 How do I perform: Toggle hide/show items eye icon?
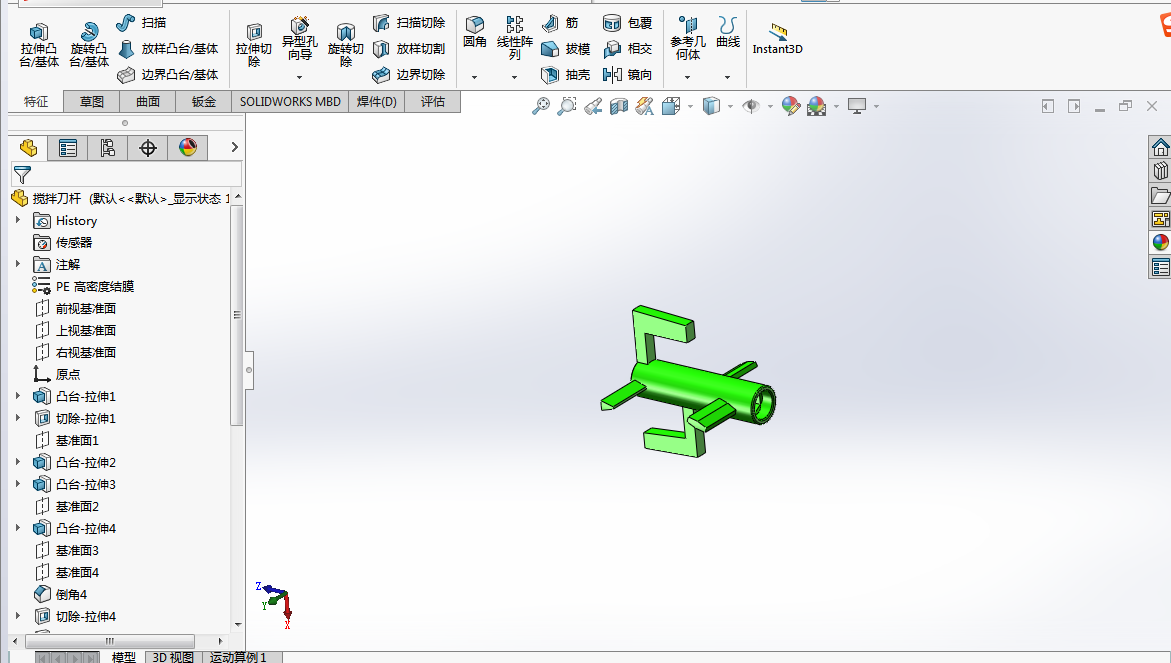[x=751, y=106]
